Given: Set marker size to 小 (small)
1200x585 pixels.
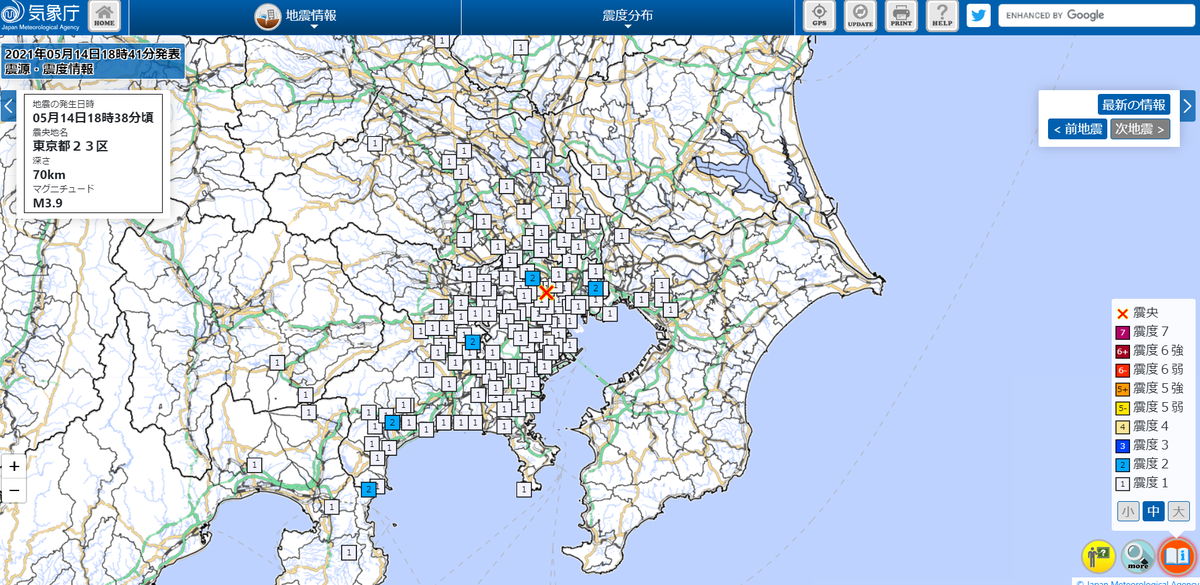Looking at the screenshot, I should [1128, 512].
